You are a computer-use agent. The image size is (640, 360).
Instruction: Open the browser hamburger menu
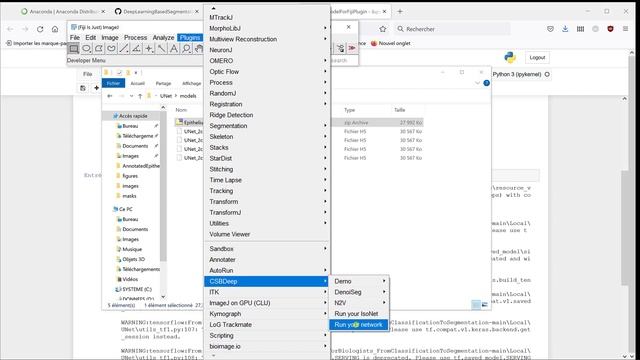(x=625, y=29)
